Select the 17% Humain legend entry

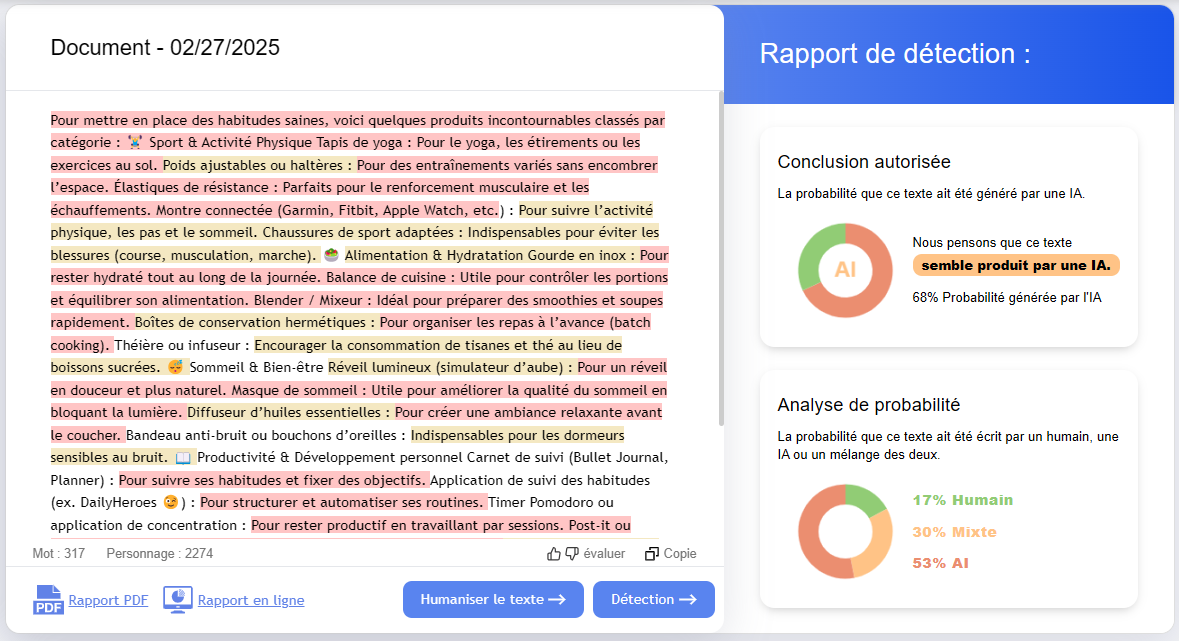click(962, 500)
